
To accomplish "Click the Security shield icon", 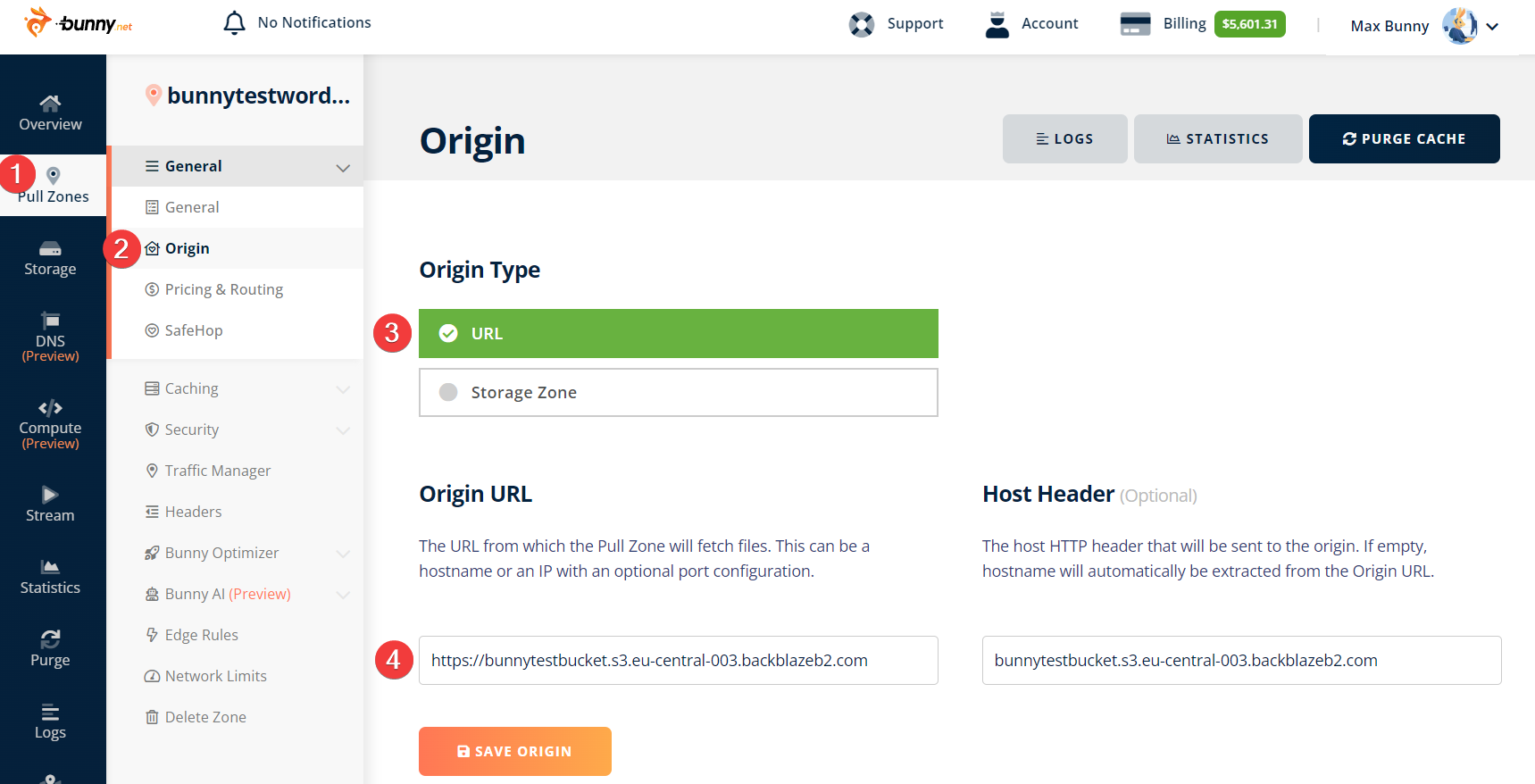I will 152,430.
